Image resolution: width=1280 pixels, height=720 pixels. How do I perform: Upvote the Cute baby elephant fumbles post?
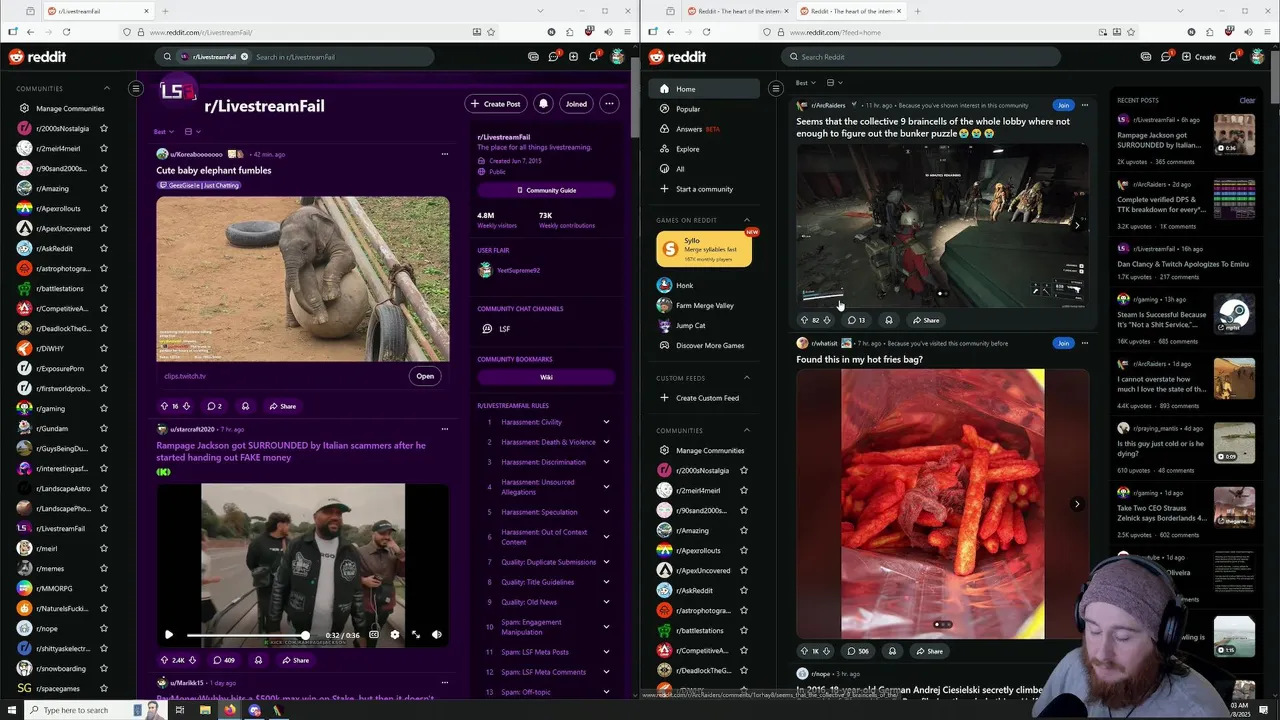coord(164,406)
